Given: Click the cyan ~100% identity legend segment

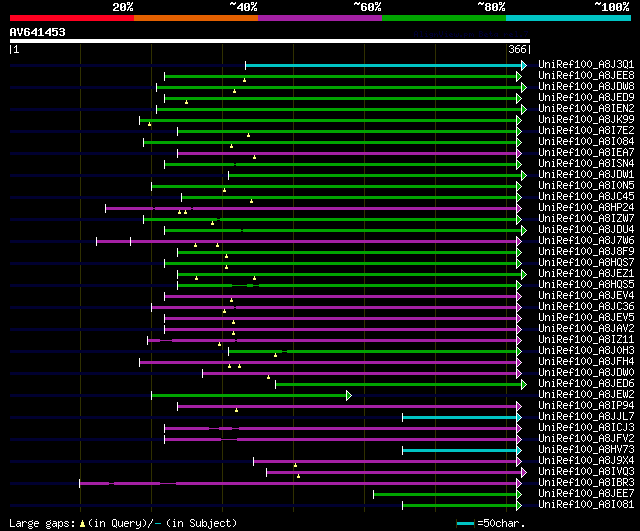Looking at the screenshot, I should 568,18.
